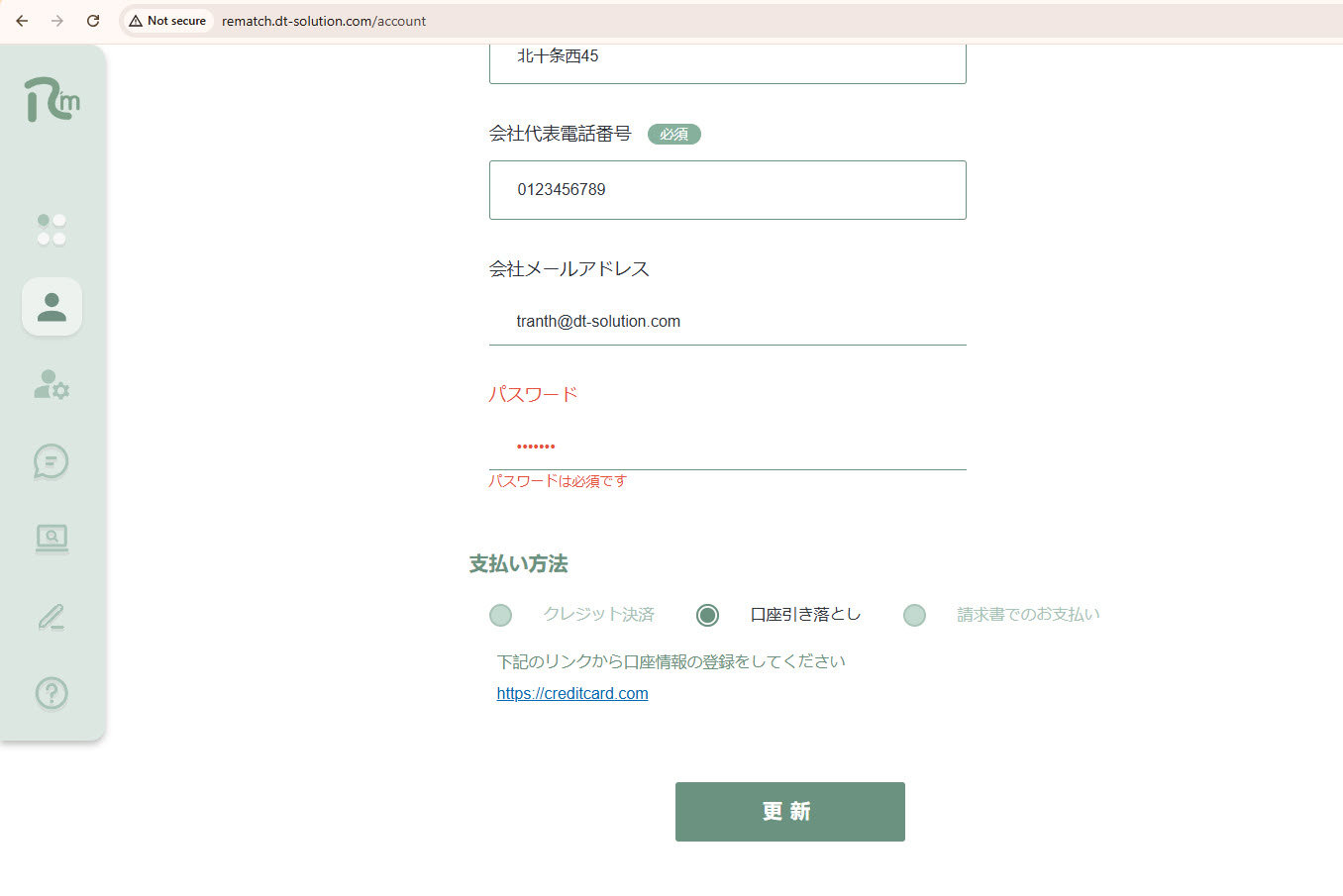The width and height of the screenshot is (1343, 896).
Task: Click the browser back arrow
Action: 22,21
